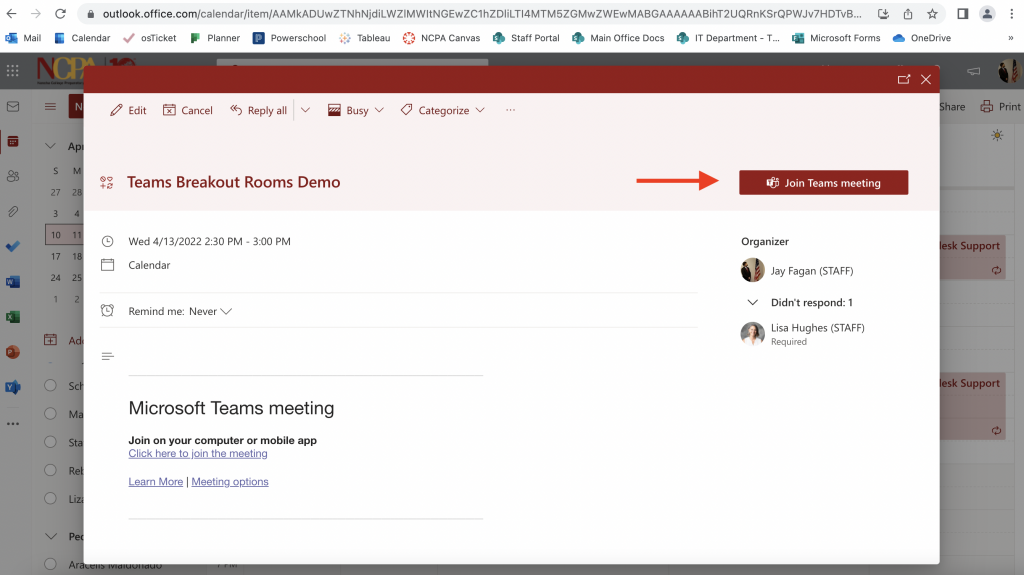This screenshot has width=1024, height=575.
Task: Open the Learn More link
Action: [155, 481]
